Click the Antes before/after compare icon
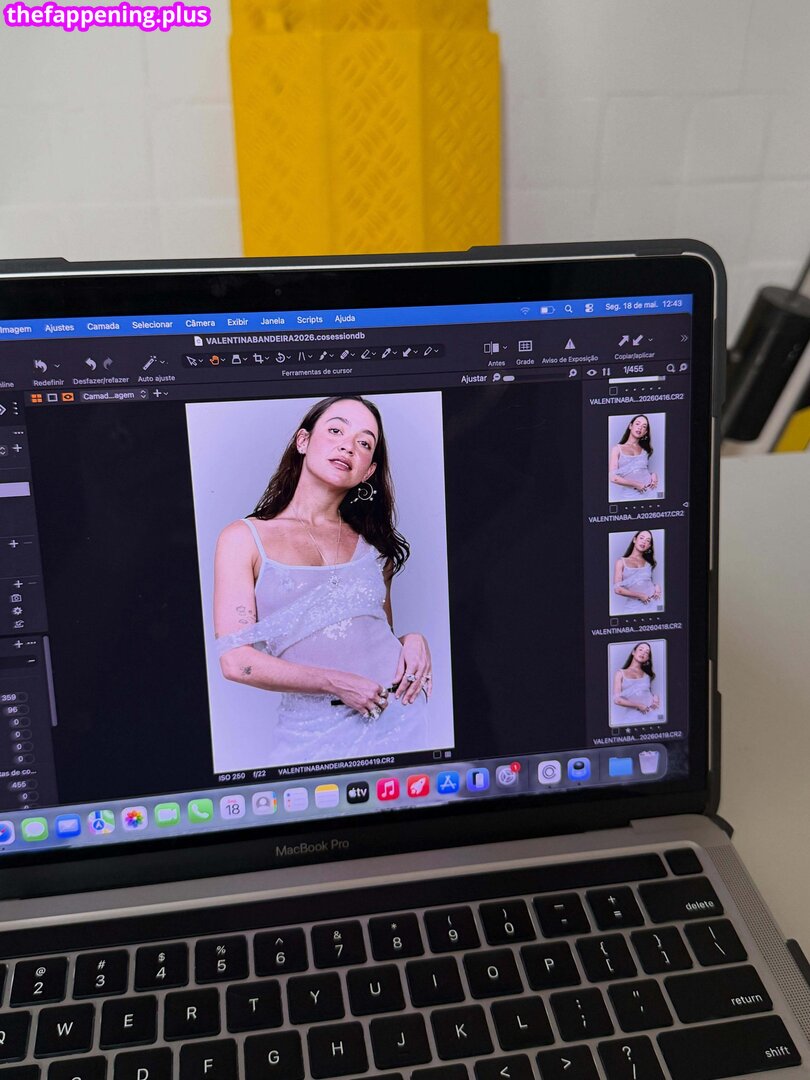 (492, 348)
